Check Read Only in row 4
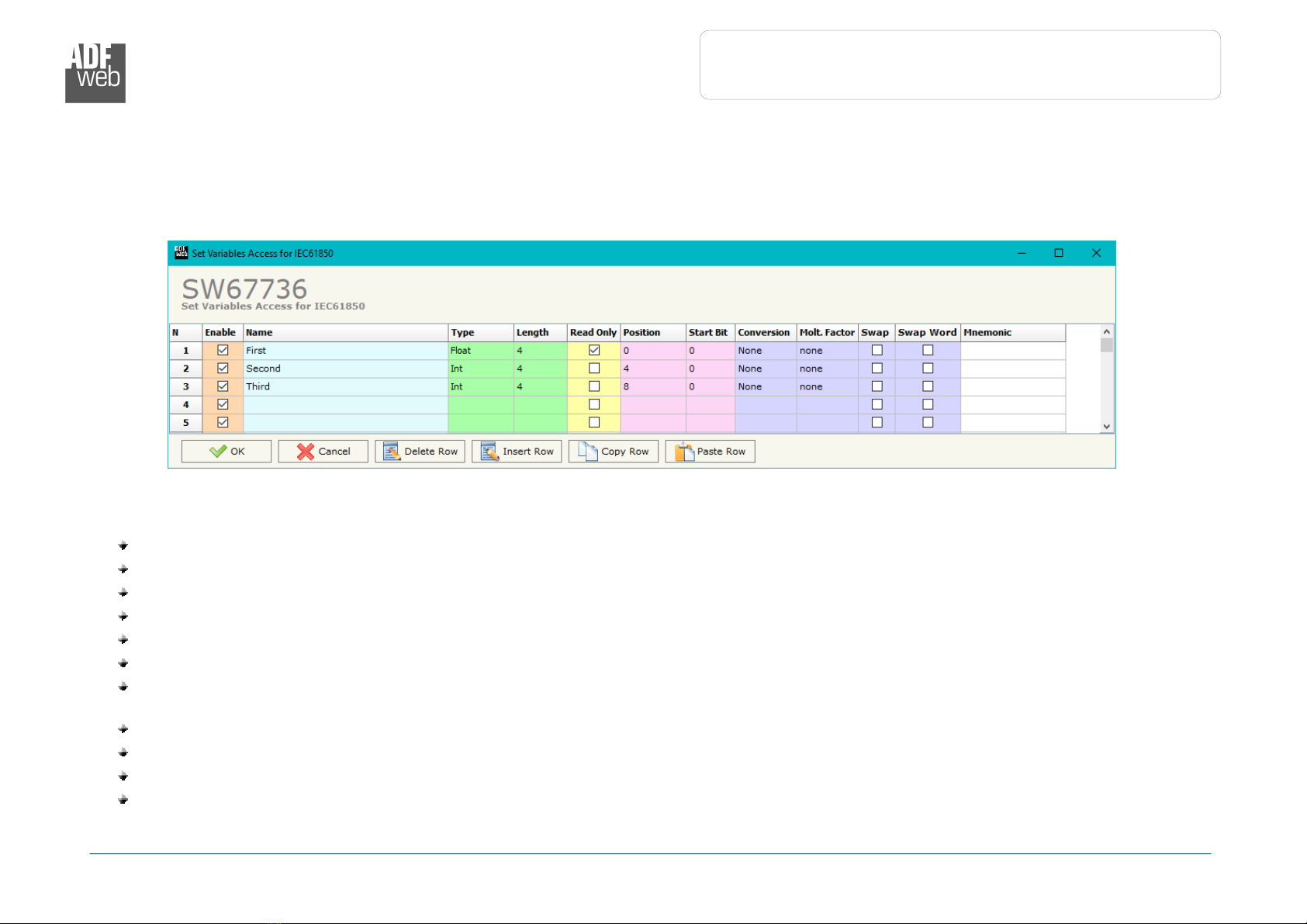This screenshot has width=1307, height=924. [x=594, y=404]
